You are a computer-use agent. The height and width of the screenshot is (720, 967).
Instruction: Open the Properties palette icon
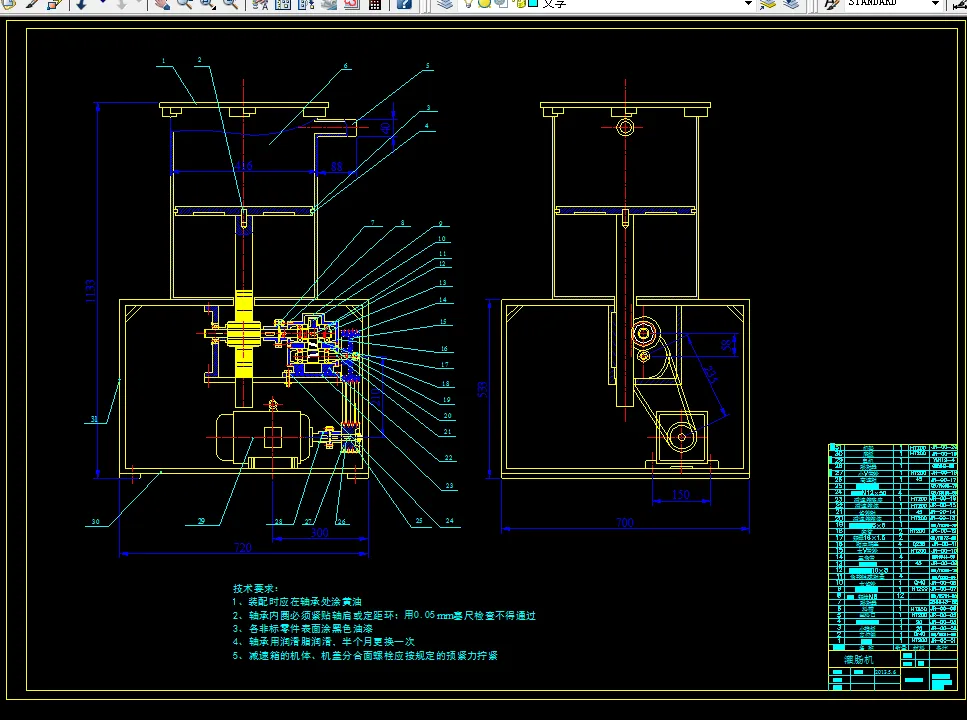(260, 4)
